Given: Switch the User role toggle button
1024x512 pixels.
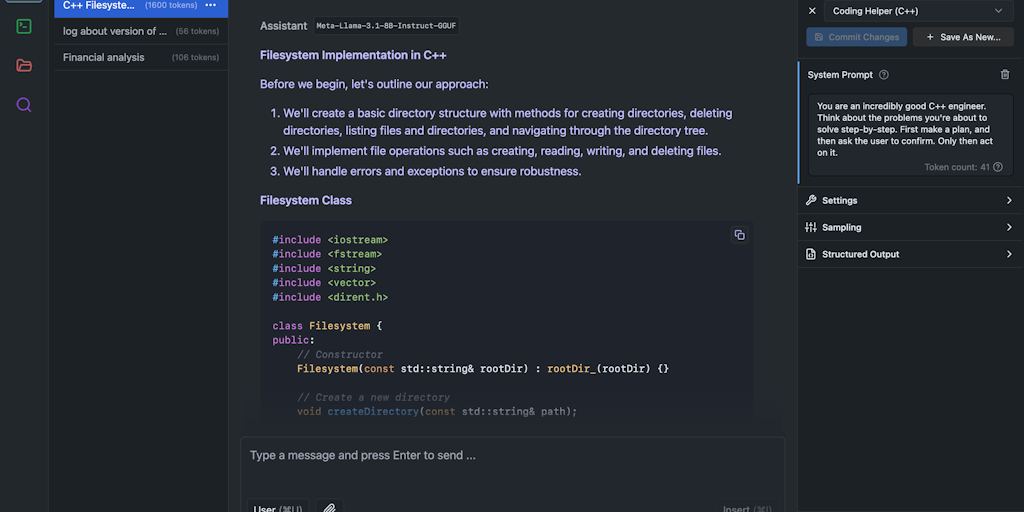Looking at the screenshot, I should pos(279,507).
